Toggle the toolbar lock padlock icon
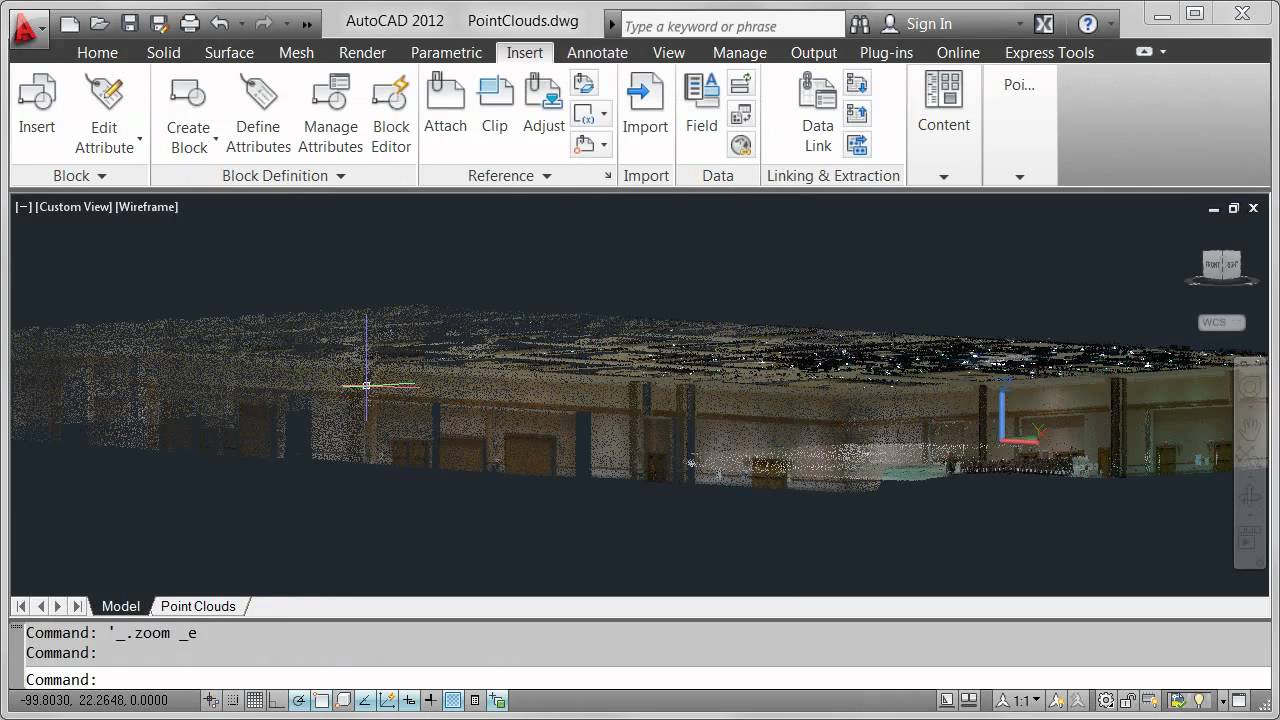Image resolution: width=1280 pixels, height=720 pixels. click(1128, 700)
